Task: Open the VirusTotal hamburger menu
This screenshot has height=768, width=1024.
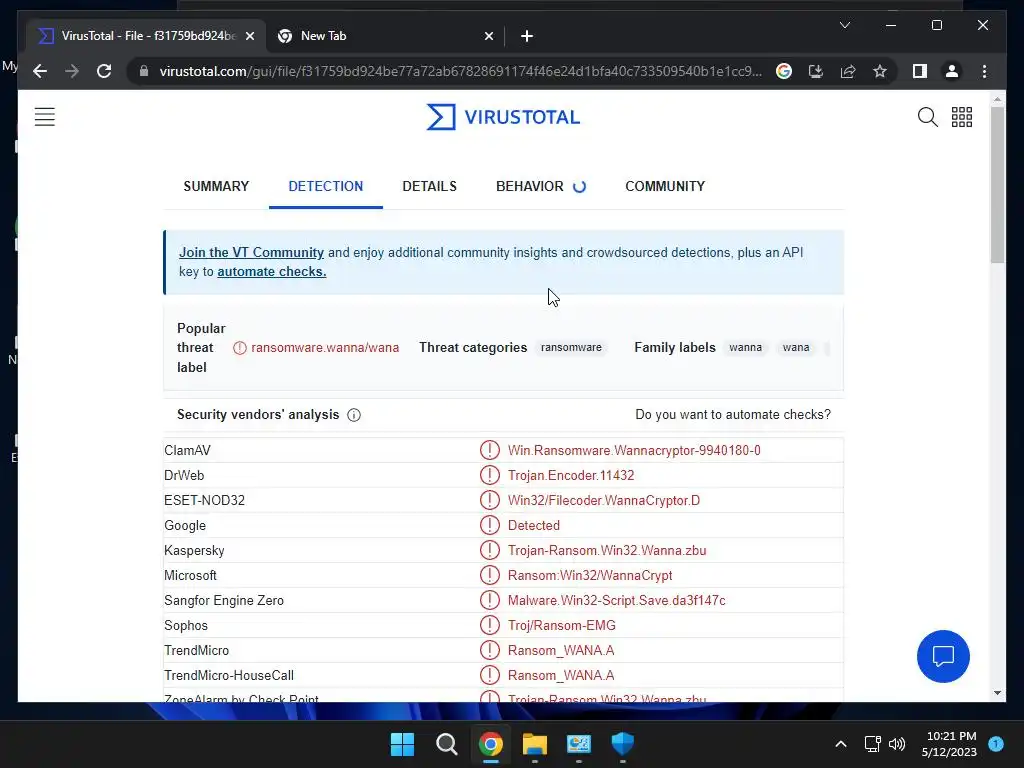Action: point(44,117)
